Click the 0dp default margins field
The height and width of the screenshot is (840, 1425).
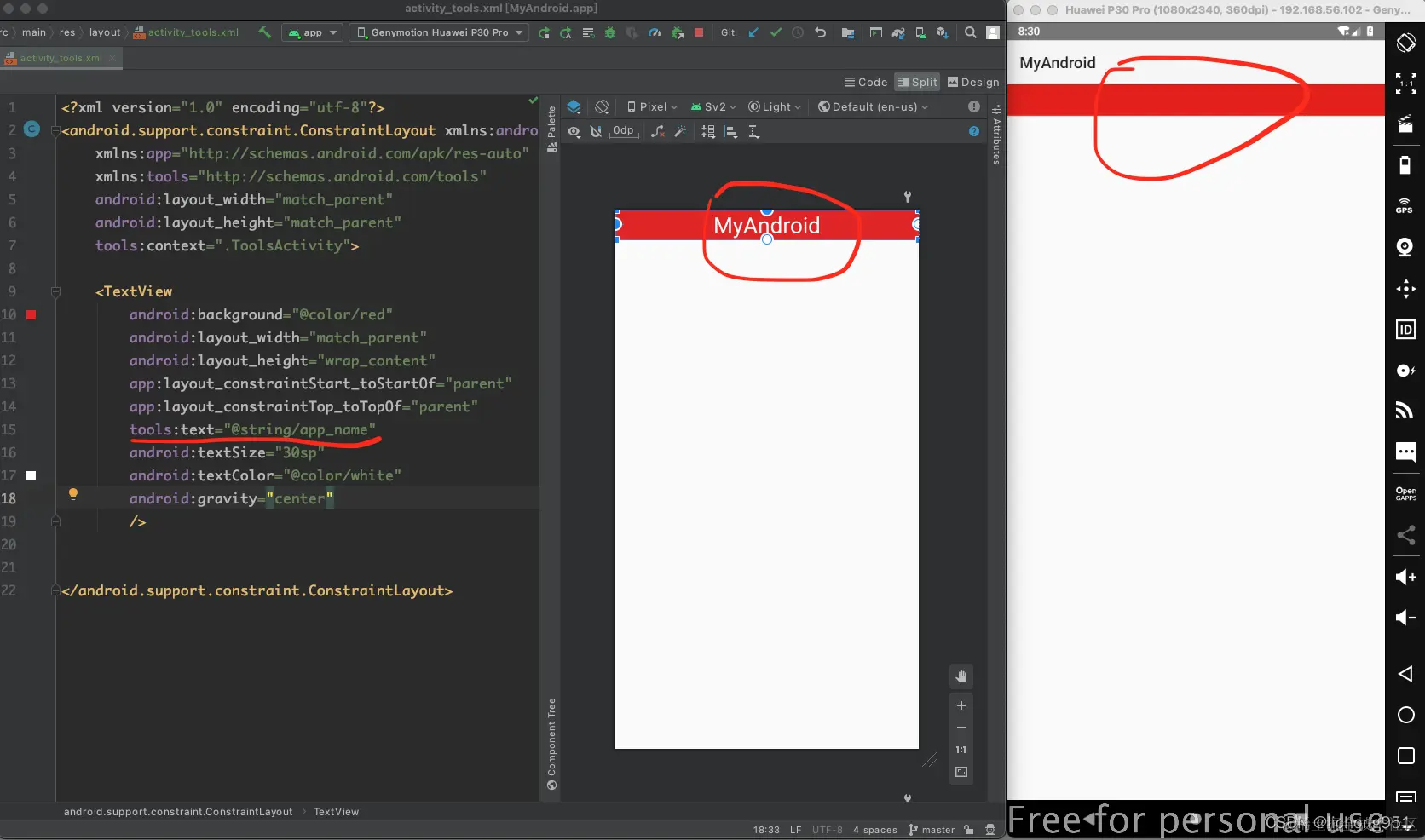[624, 131]
